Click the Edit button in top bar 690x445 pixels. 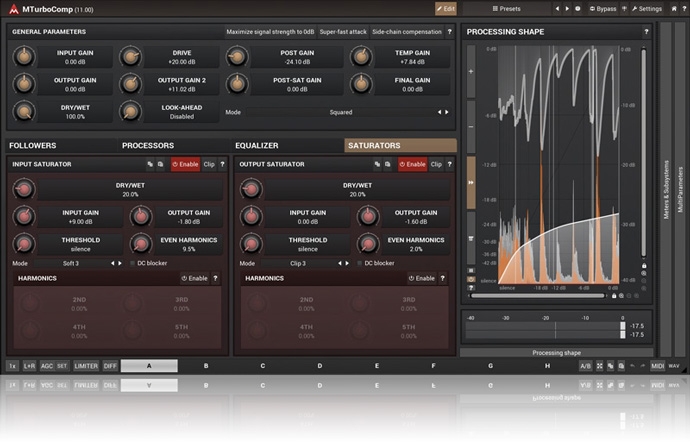click(446, 8)
